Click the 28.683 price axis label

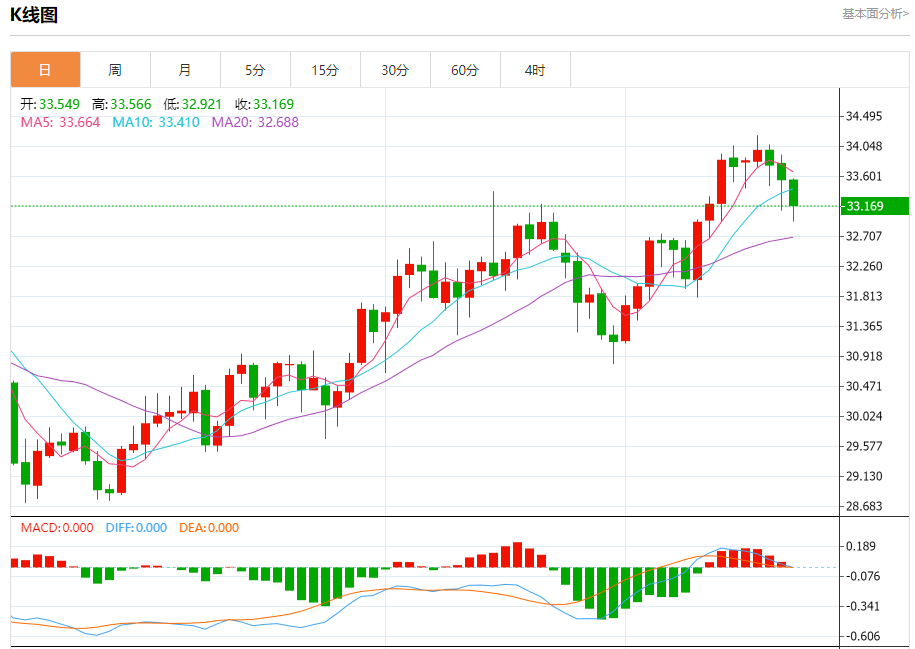[x=864, y=506]
